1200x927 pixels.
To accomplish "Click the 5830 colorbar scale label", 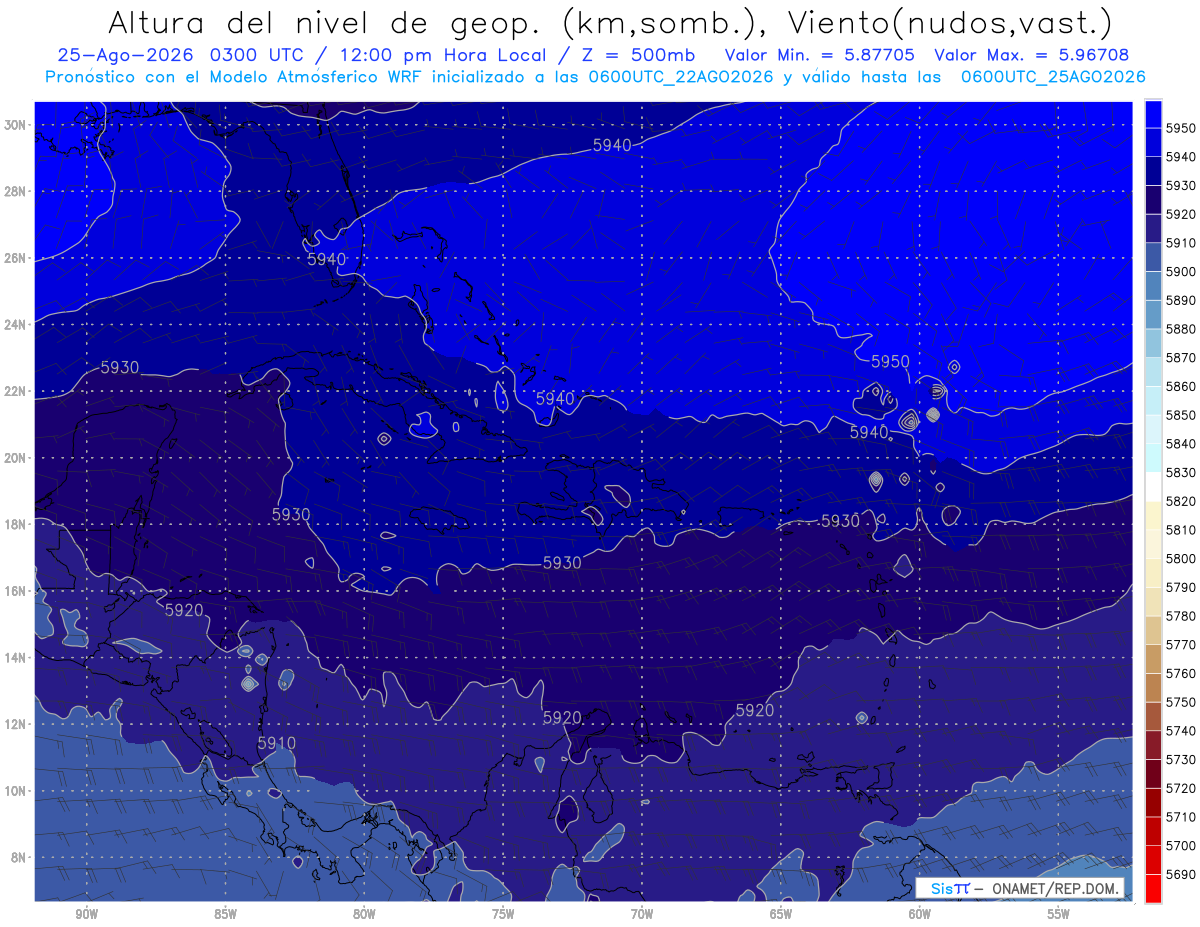I will (x=1182, y=473).
